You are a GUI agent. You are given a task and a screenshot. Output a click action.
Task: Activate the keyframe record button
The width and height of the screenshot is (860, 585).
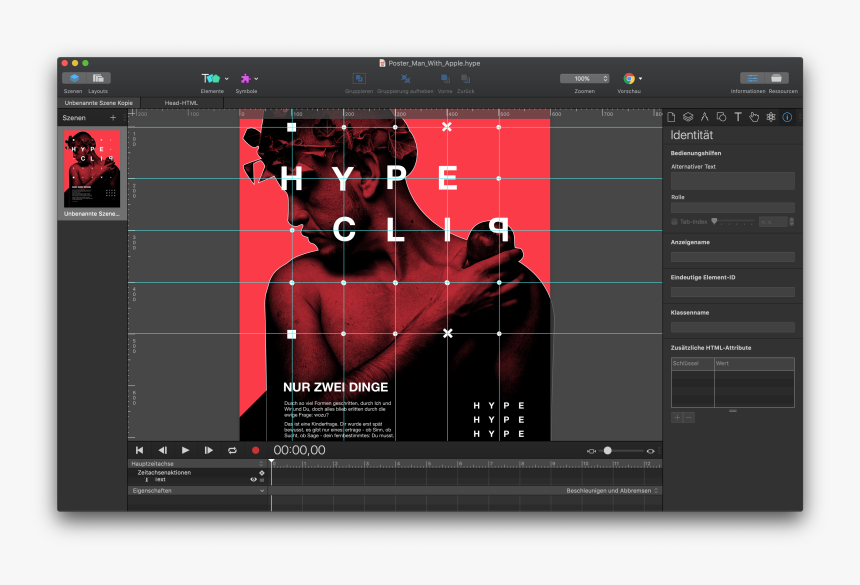click(x=255, y=450)
